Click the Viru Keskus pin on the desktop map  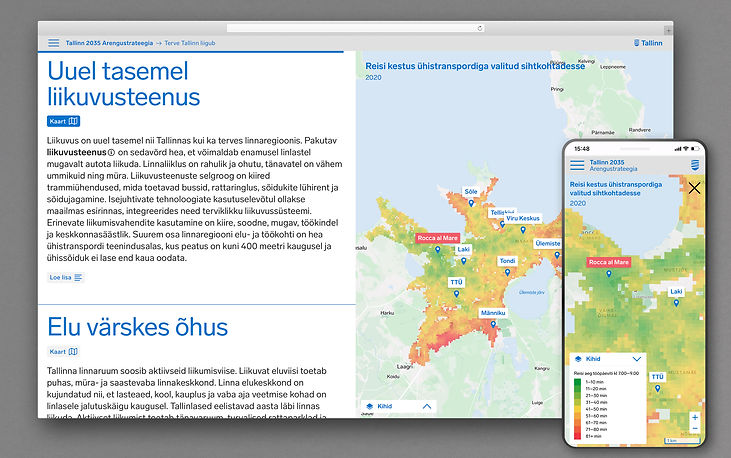click(x=523, y=229)
